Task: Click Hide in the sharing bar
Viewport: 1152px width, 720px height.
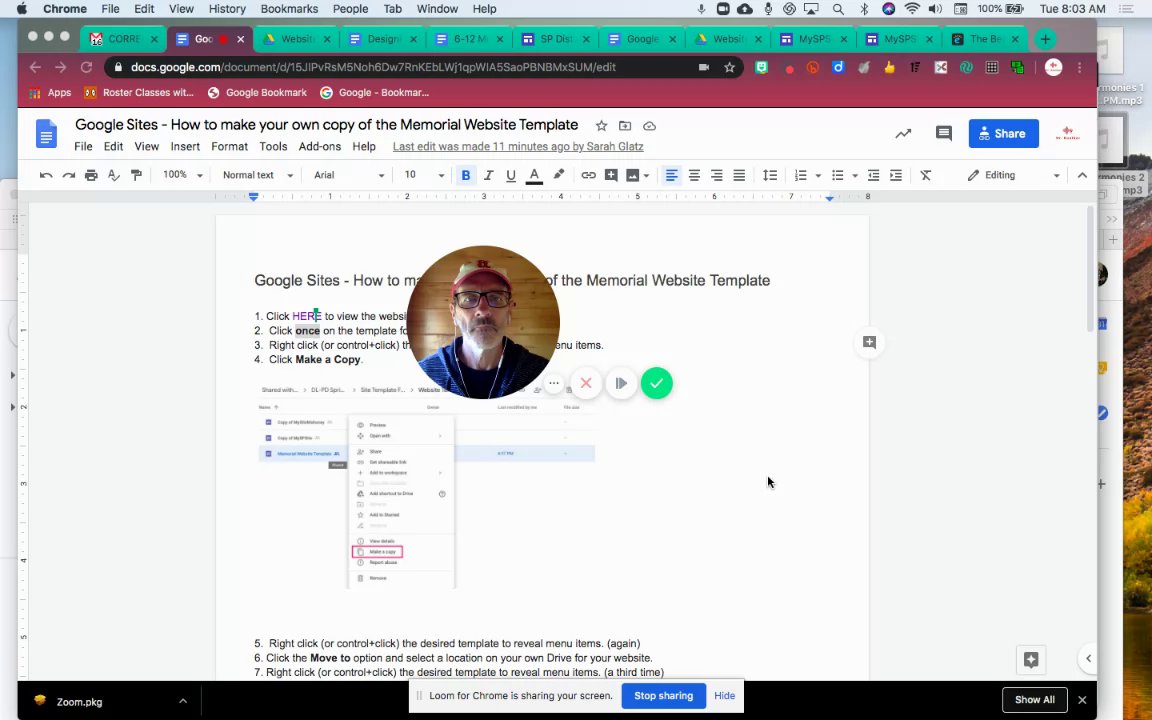Action: pyautogui.click(x=724, y=696)
